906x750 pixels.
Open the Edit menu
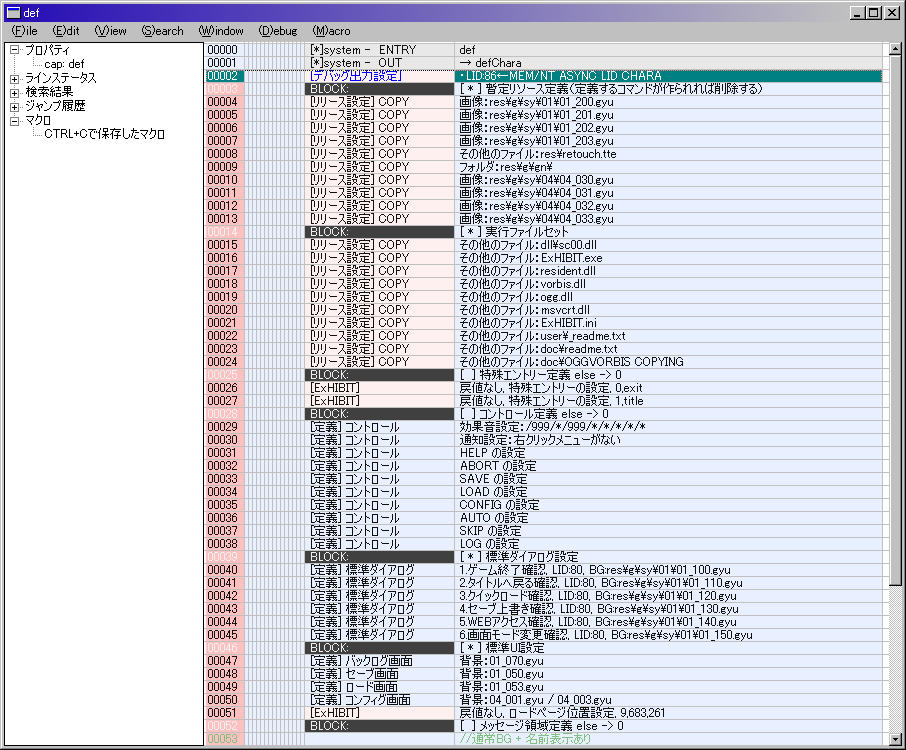66,31
